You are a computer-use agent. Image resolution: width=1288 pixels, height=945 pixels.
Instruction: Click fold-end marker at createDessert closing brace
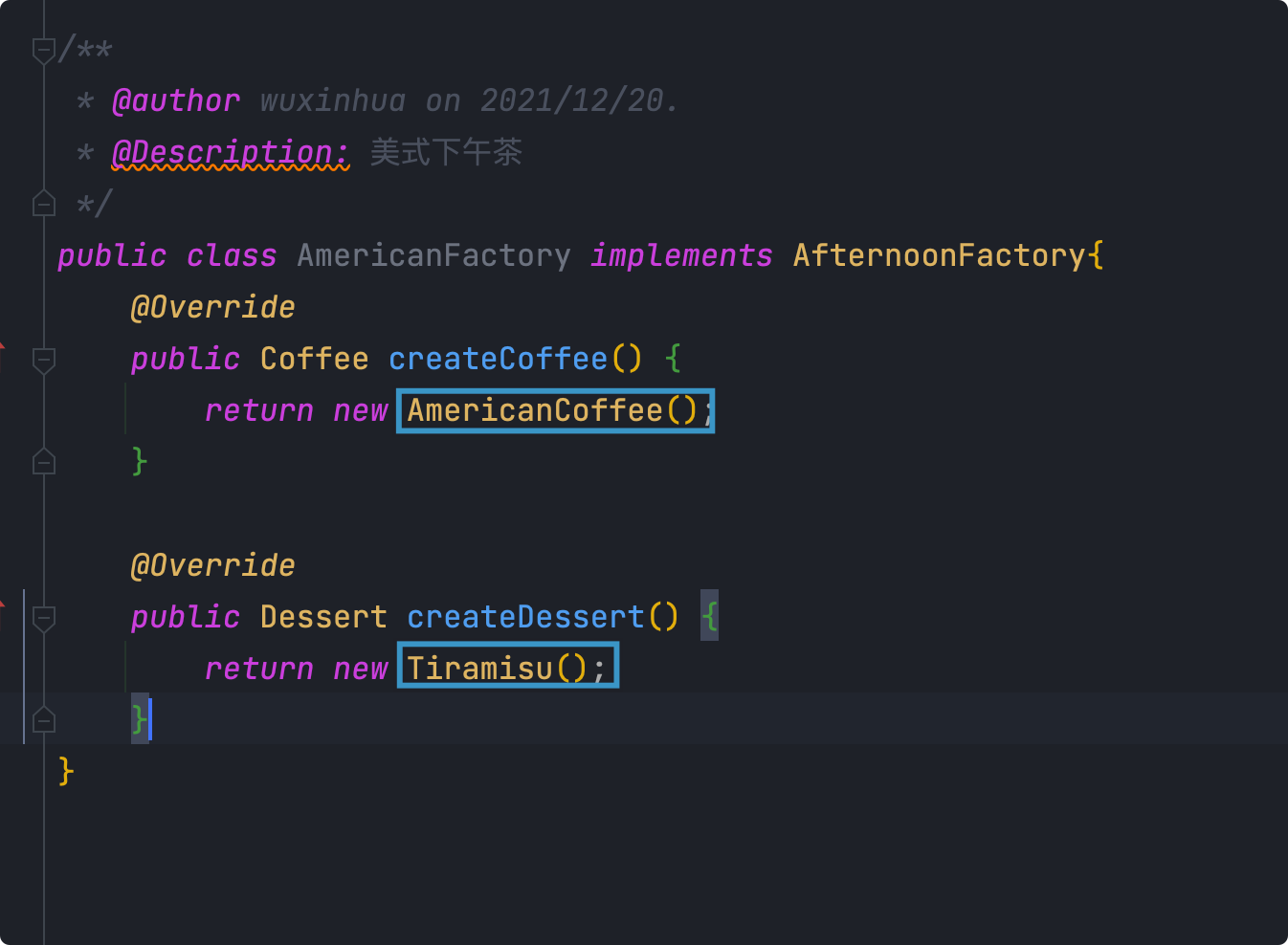44,719
